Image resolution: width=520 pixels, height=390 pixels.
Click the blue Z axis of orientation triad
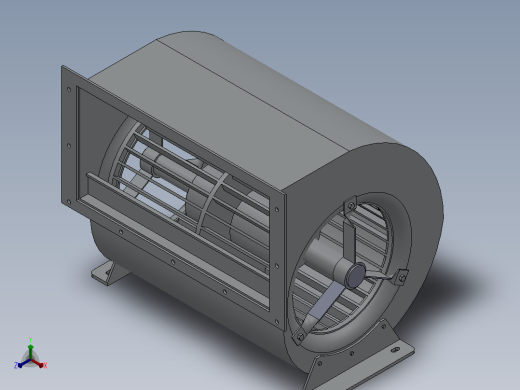point(23,363)
